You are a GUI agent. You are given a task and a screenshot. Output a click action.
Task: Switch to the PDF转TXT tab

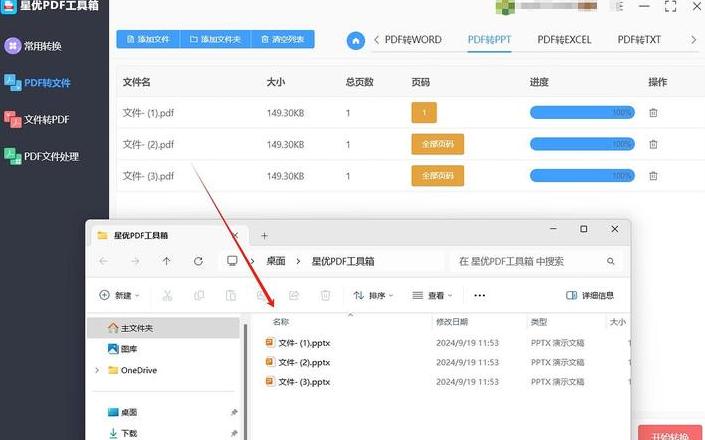pos(639,40)
